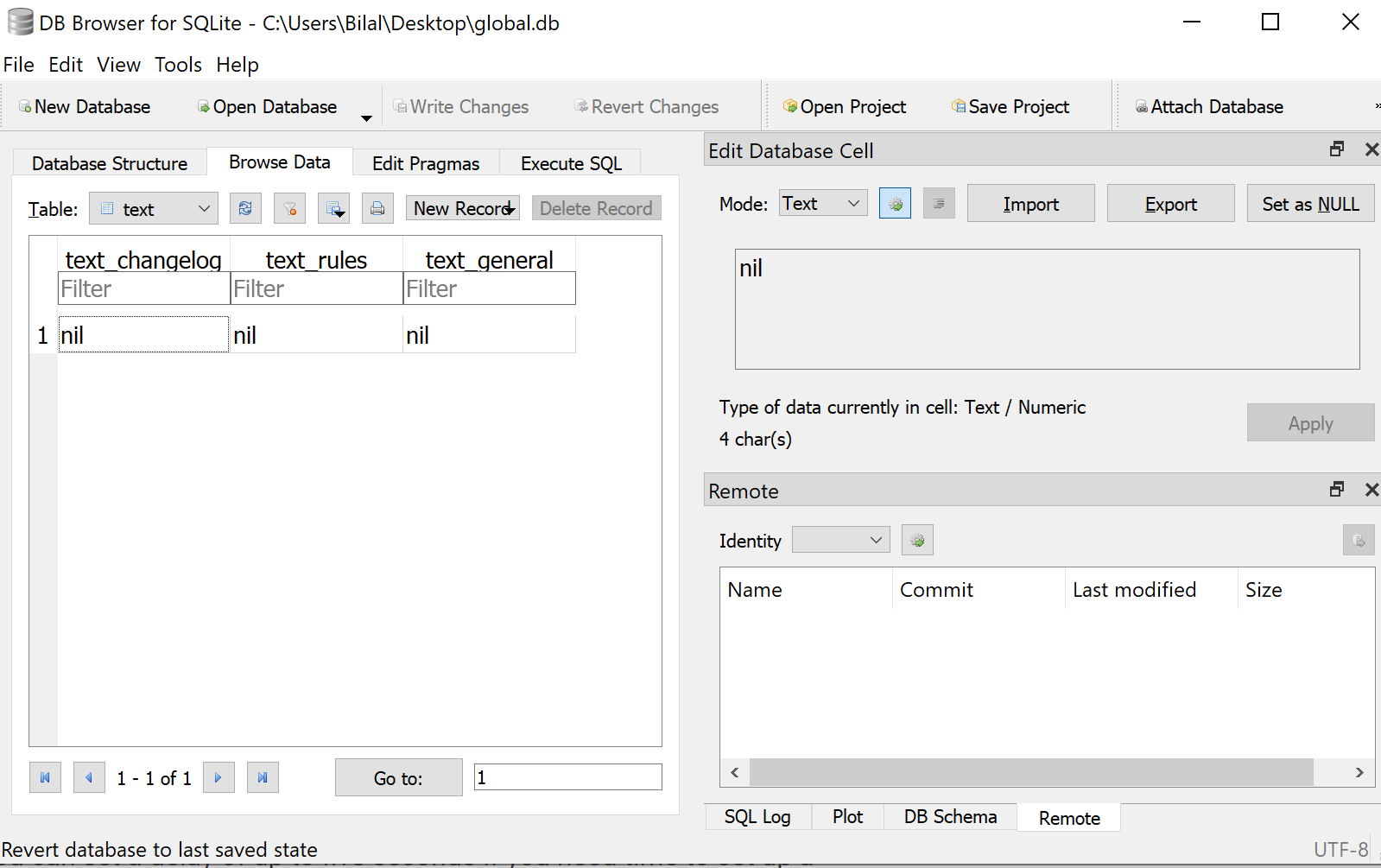
Task: Click Attach Database toolbar button
Action: (x=1208, y=106)
